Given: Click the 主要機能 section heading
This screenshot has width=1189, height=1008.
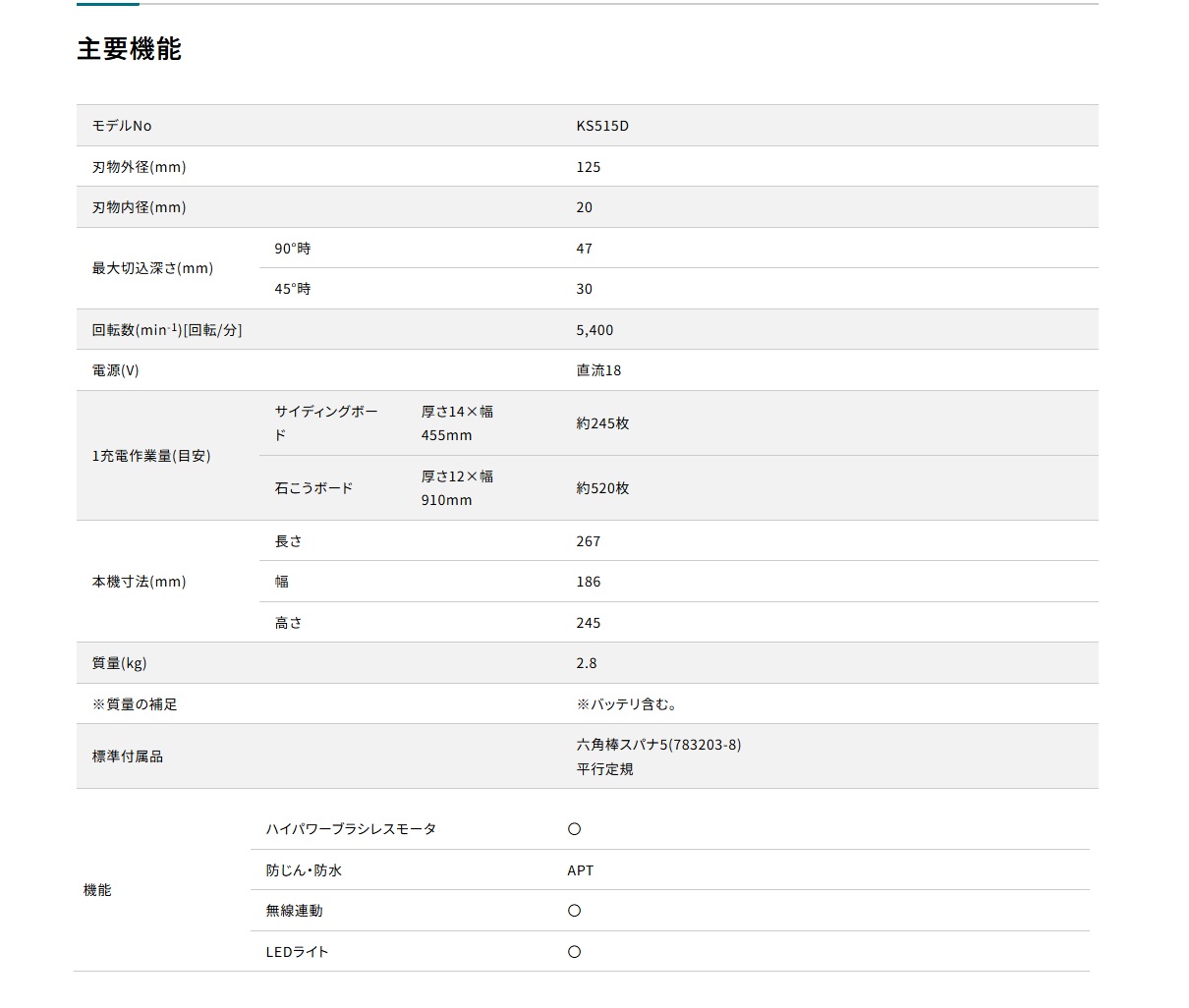Looking at the screenshot, I should tap(129, 49).
